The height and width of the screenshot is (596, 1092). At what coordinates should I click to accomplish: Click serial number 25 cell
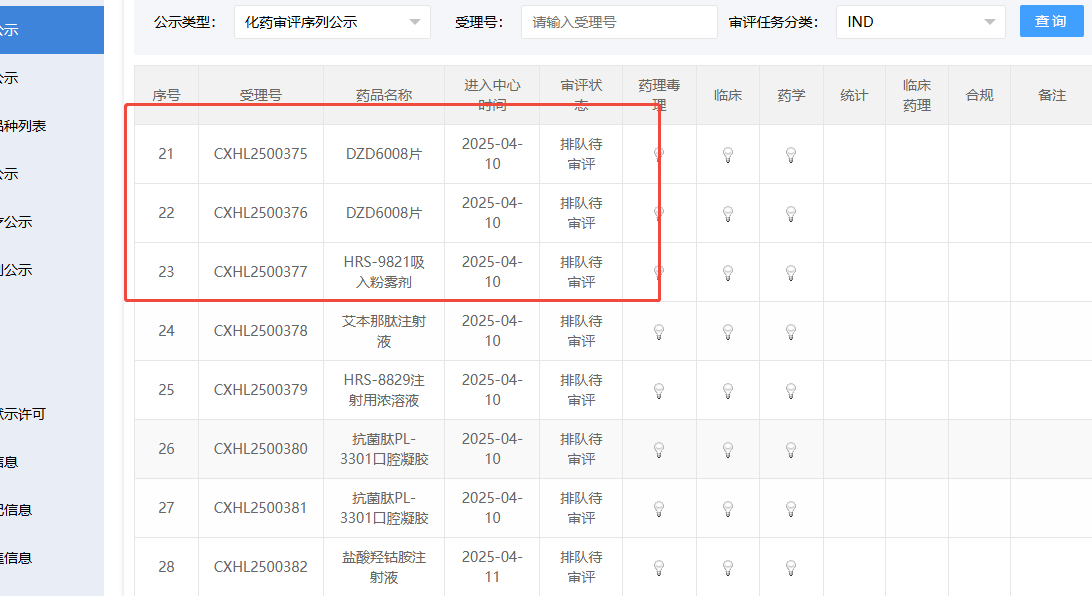click(x=166, y=390)
